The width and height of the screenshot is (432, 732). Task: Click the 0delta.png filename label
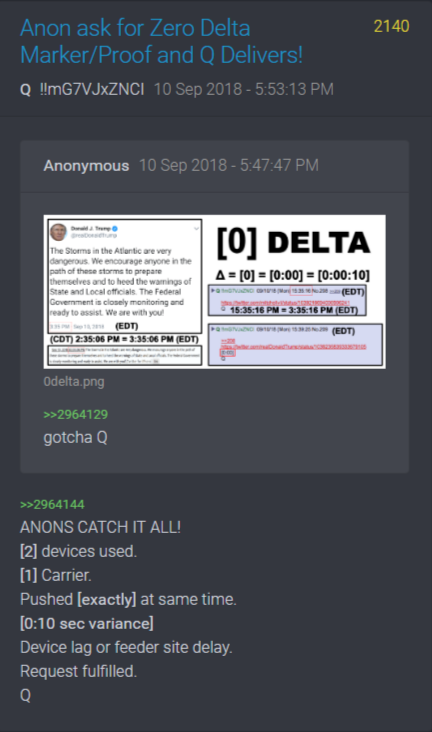point(74,381)
